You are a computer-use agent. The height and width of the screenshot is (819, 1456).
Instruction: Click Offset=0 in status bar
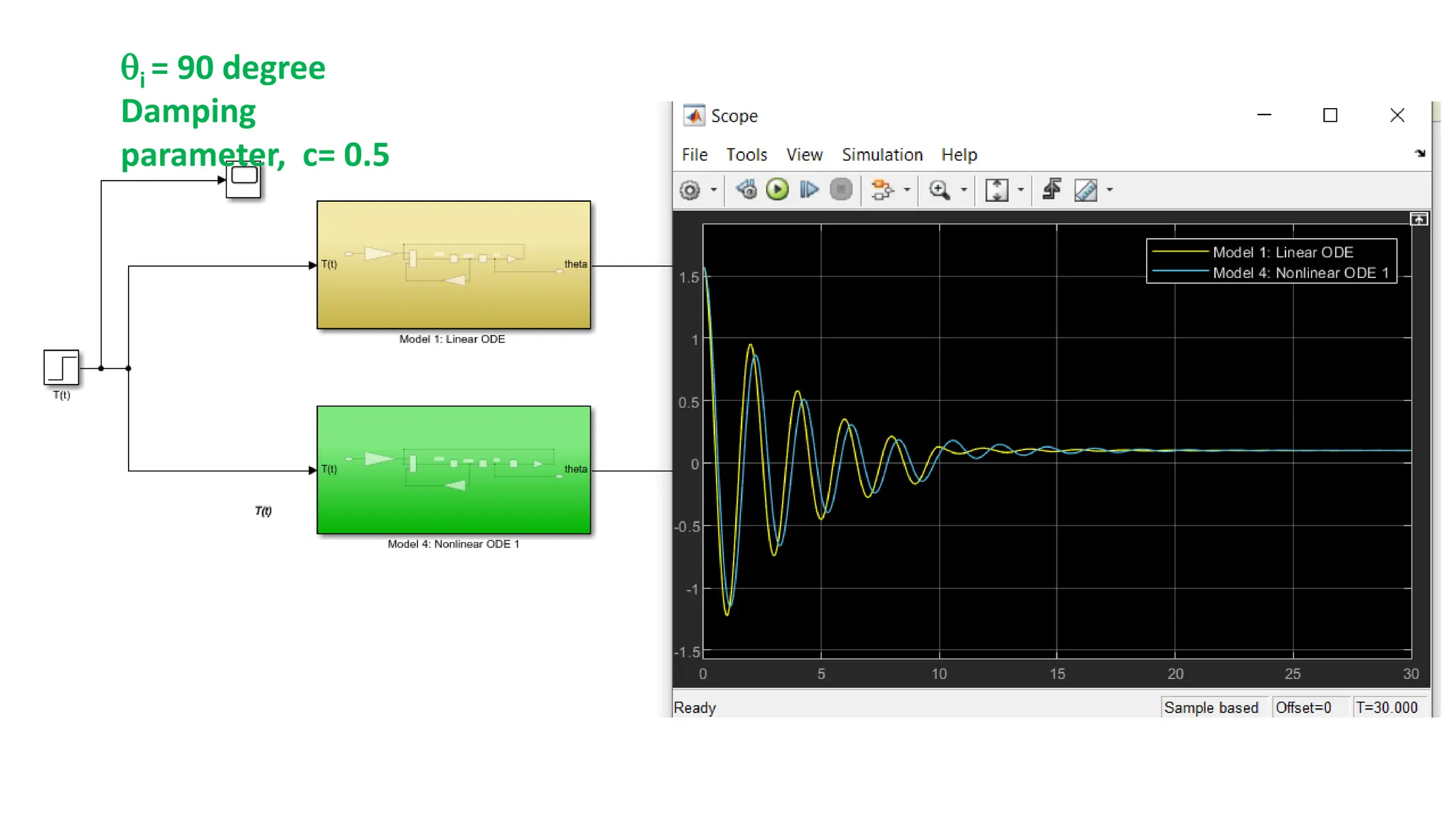click(x=1303, y=707)
